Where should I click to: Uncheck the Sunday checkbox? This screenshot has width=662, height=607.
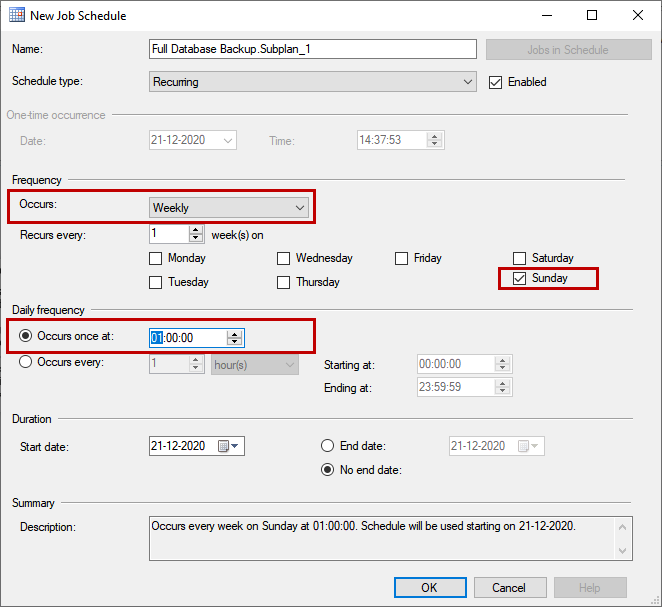tap(519, 278)
